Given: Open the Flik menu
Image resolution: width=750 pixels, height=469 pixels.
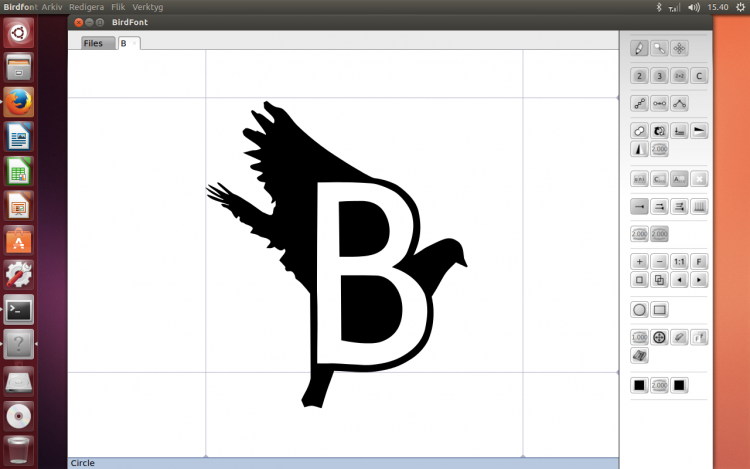Looking at the screenshot, I should 118,7.
